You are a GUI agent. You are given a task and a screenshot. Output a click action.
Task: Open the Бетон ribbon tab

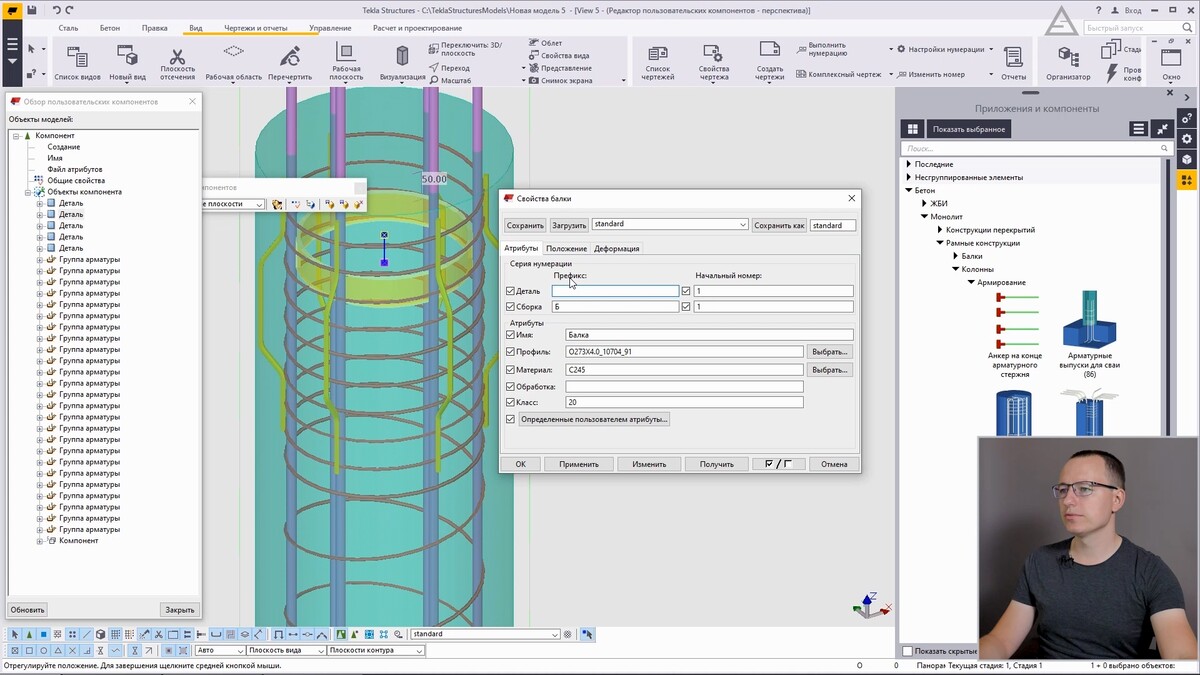(110, 28)
